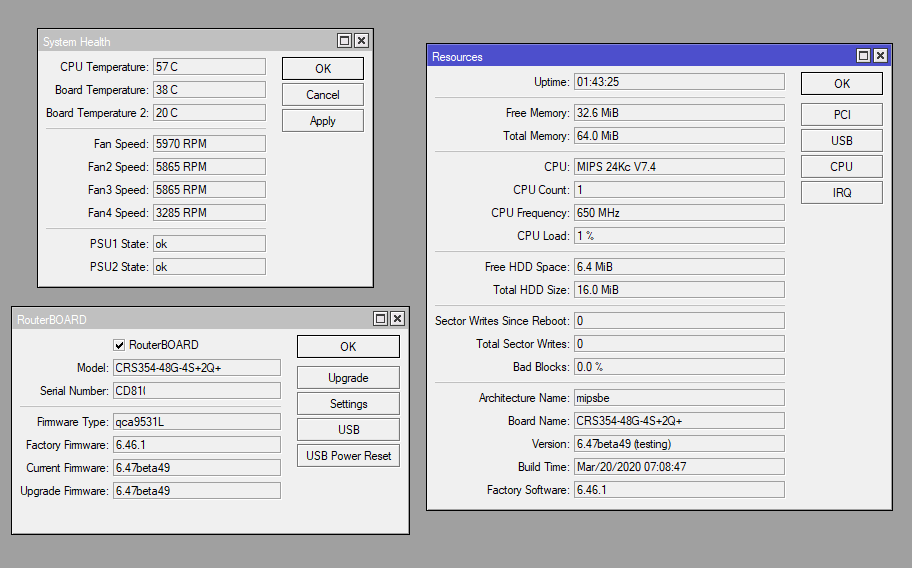Close the System Health window
912x568 pixels.
click(x=362, y=41)
